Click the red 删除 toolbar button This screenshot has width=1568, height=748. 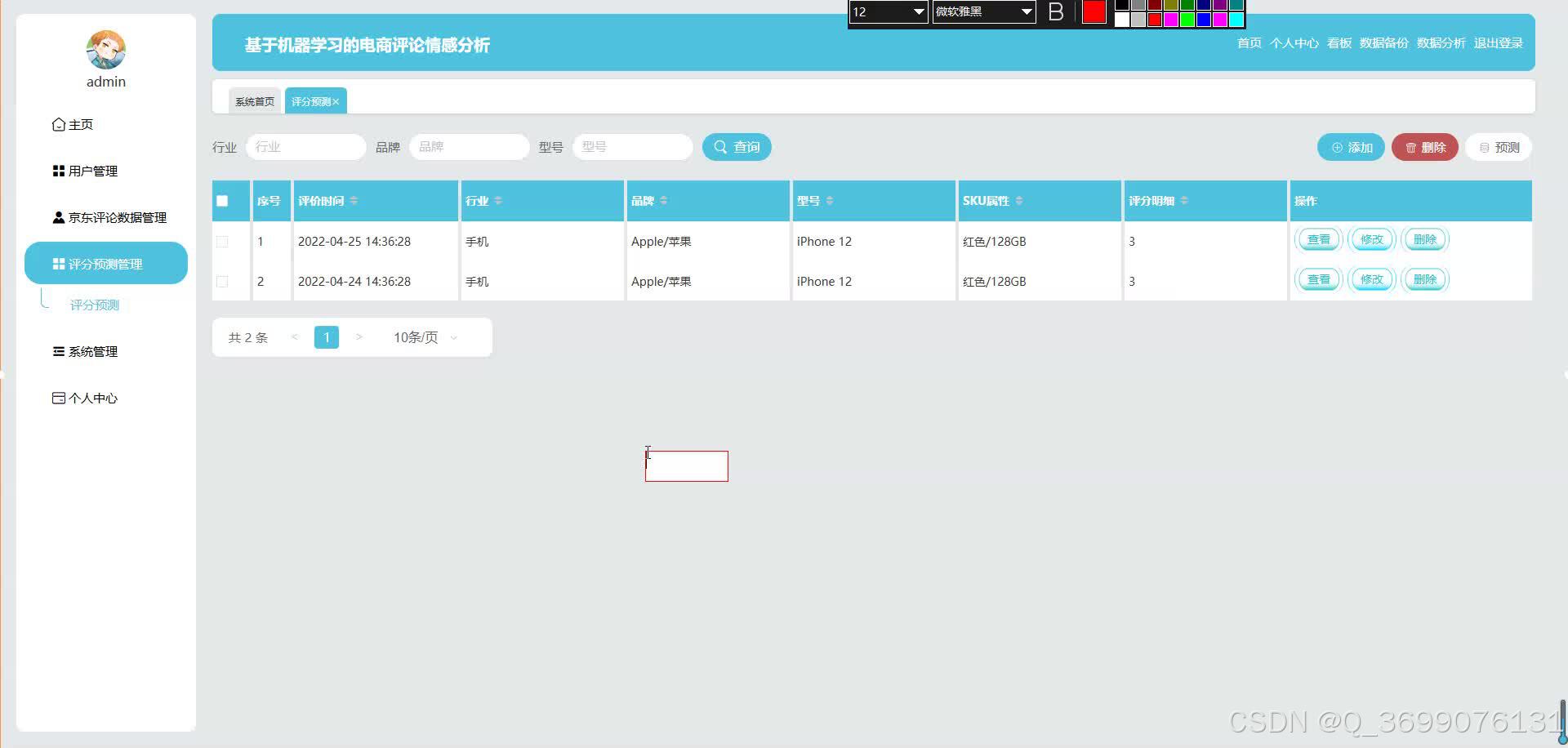coord(1425,147)
